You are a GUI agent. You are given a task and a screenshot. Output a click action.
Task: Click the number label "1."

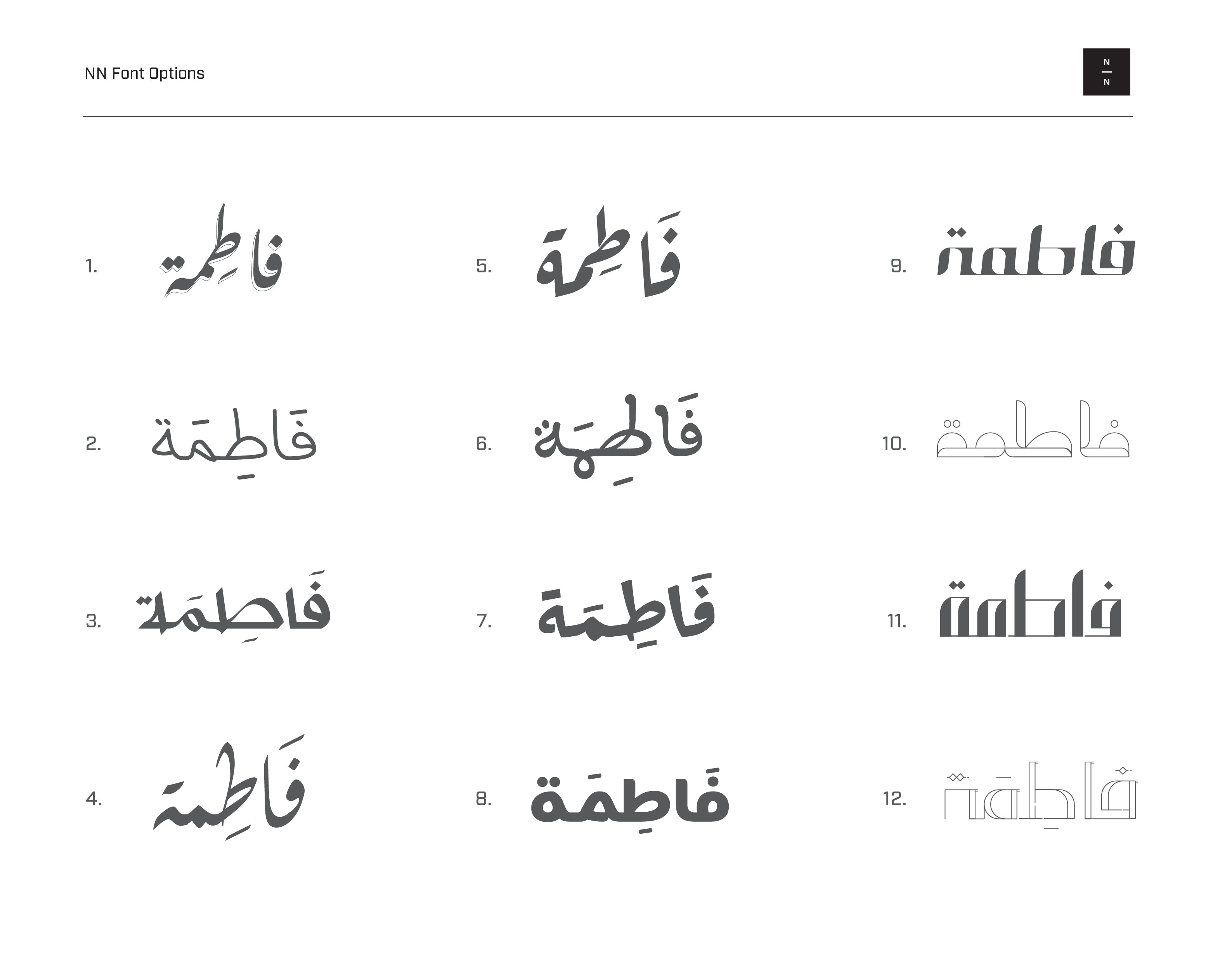point(92,266)
